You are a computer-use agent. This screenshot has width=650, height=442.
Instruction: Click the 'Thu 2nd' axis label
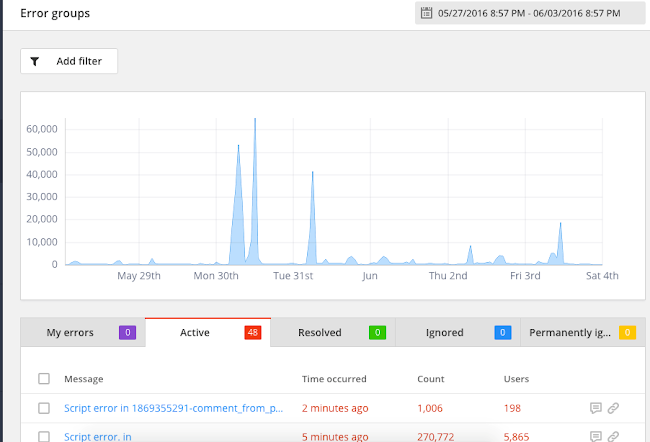pyautogui.click(x=448, y=276)
